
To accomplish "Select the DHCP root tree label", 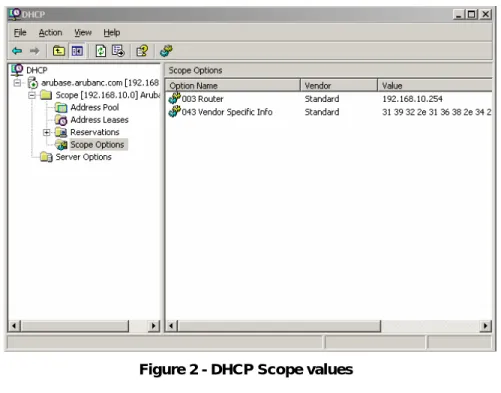I will click(37, 70).
